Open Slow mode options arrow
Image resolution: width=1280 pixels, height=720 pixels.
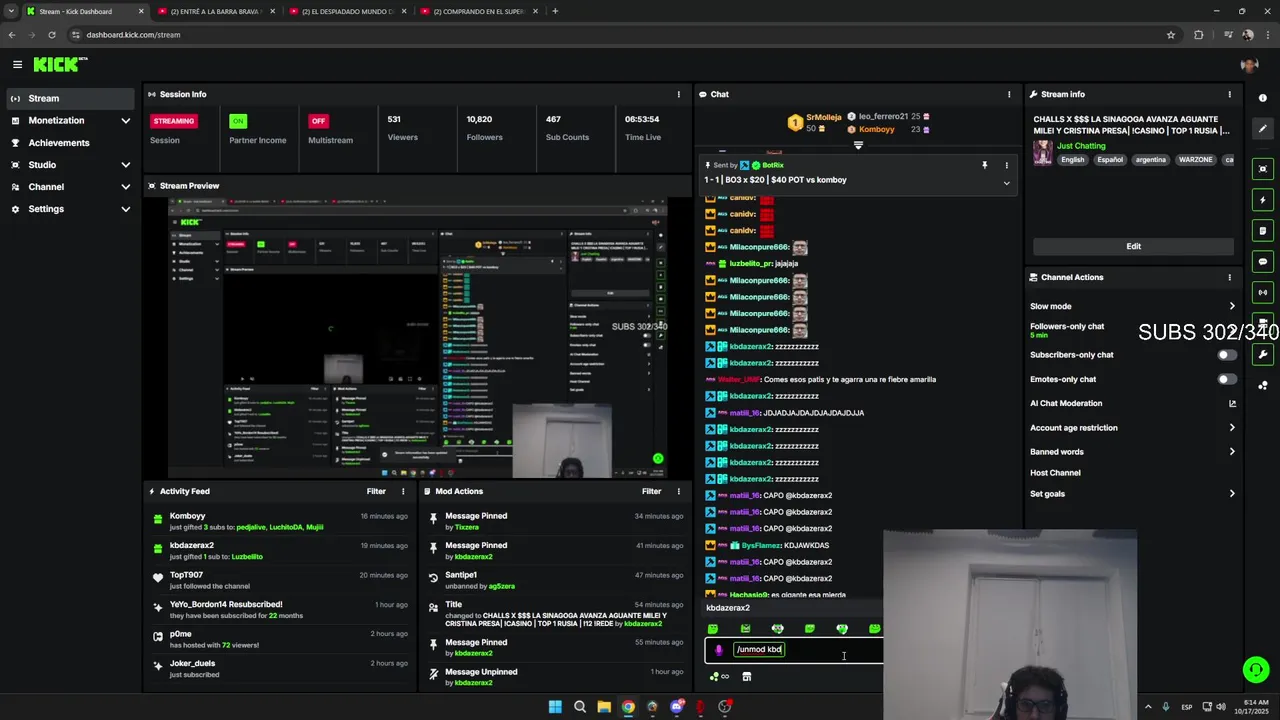click(1232, 307)
